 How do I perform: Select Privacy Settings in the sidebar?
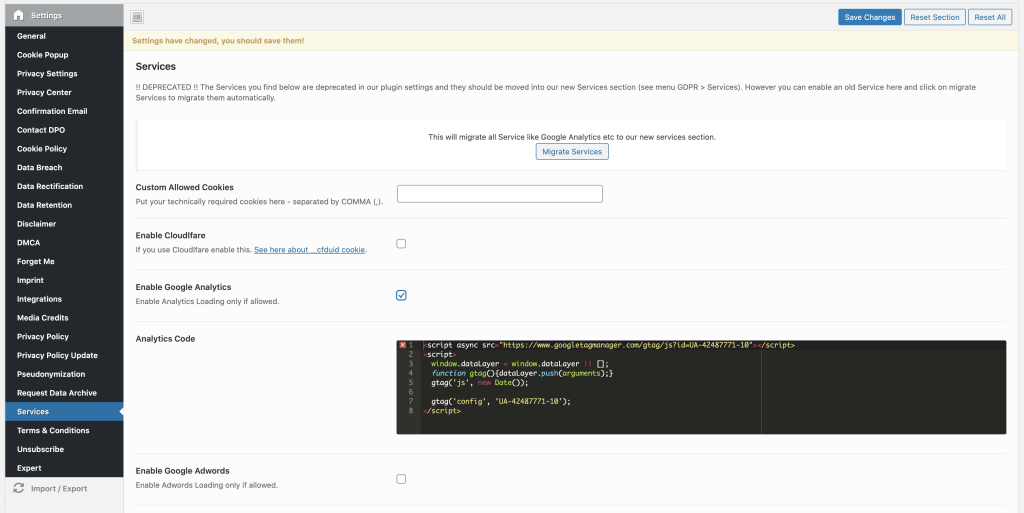46,74
